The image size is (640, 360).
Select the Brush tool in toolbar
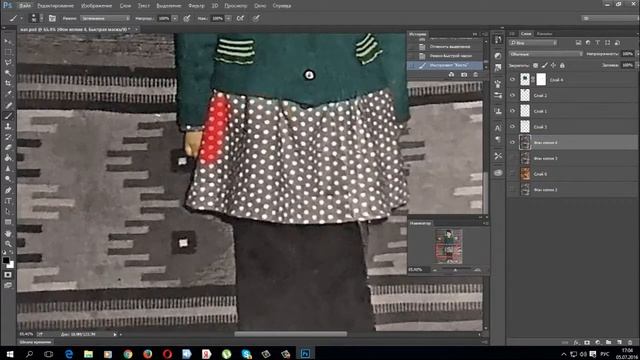8,116
